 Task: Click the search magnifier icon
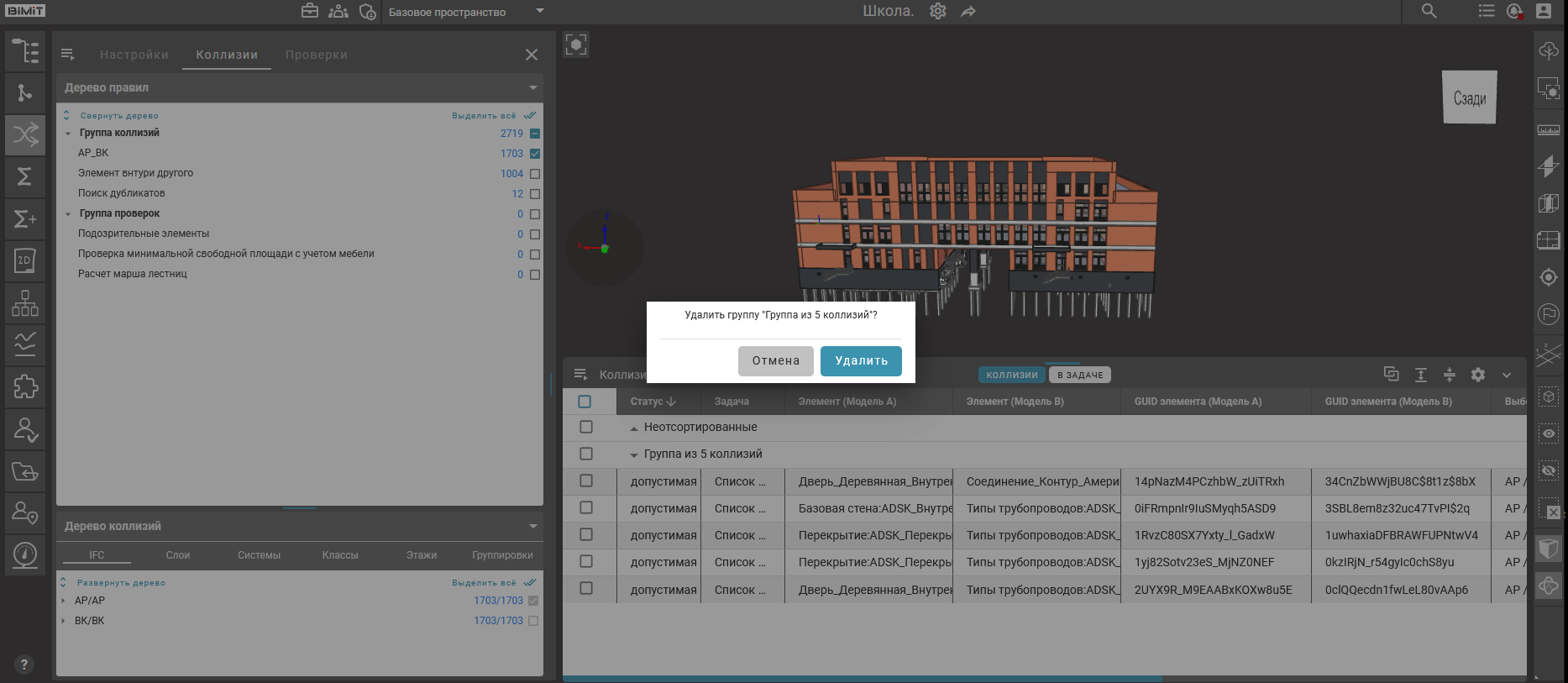click(1429, 11)
